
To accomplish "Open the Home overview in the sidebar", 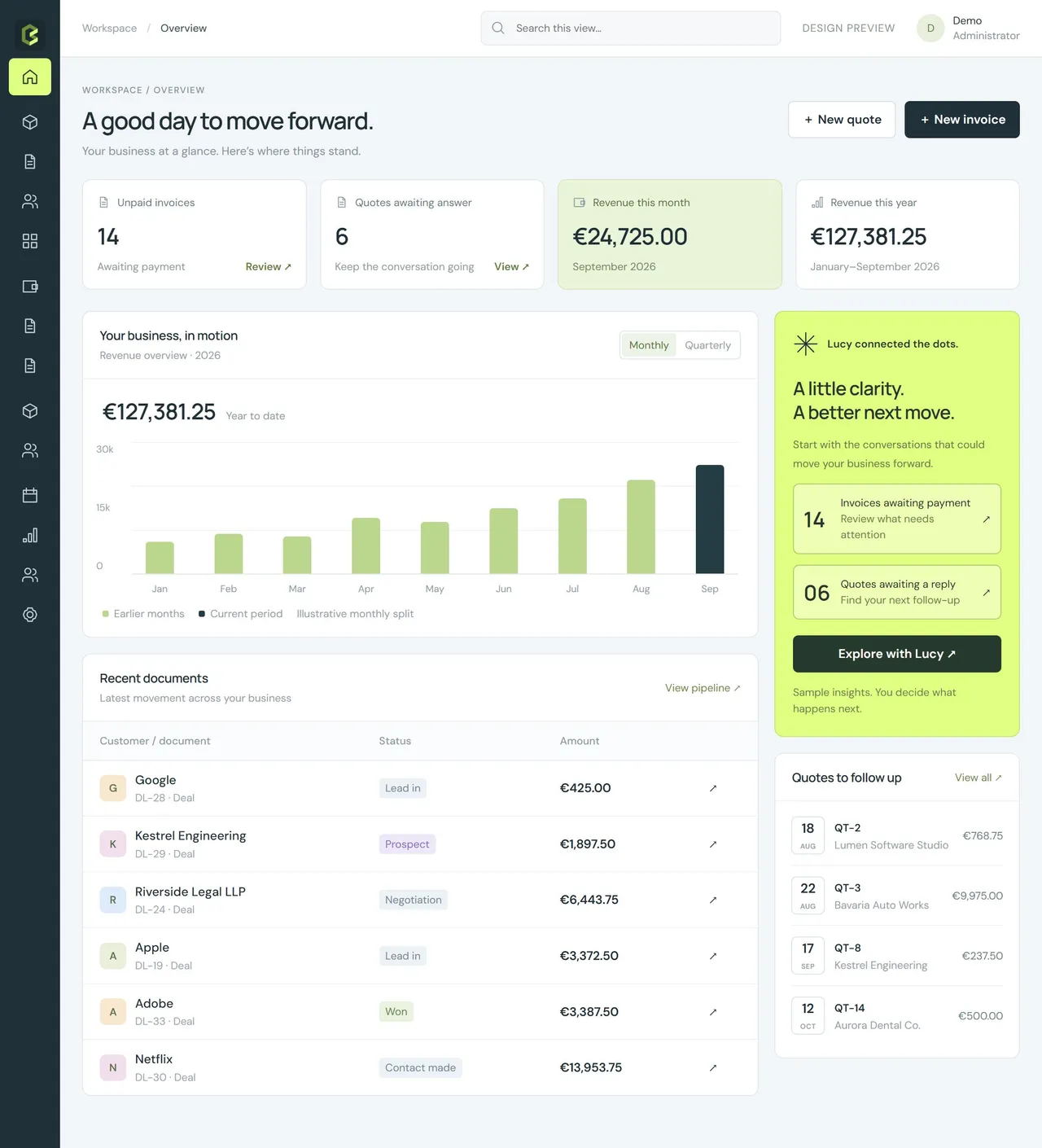I will click(x=30, y=77).
